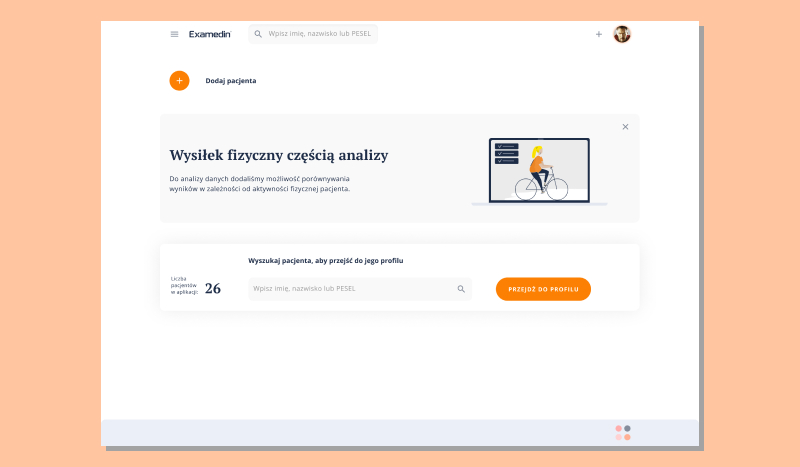Click the Liczba pacjentów w aplikacji label
Viewport: 800px width, 467px height.
[x=184, y=285]
